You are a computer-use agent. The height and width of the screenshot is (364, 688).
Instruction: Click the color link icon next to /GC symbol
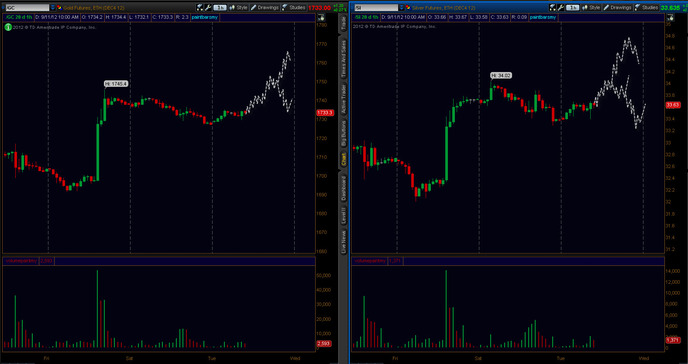(x=59, y=7)
